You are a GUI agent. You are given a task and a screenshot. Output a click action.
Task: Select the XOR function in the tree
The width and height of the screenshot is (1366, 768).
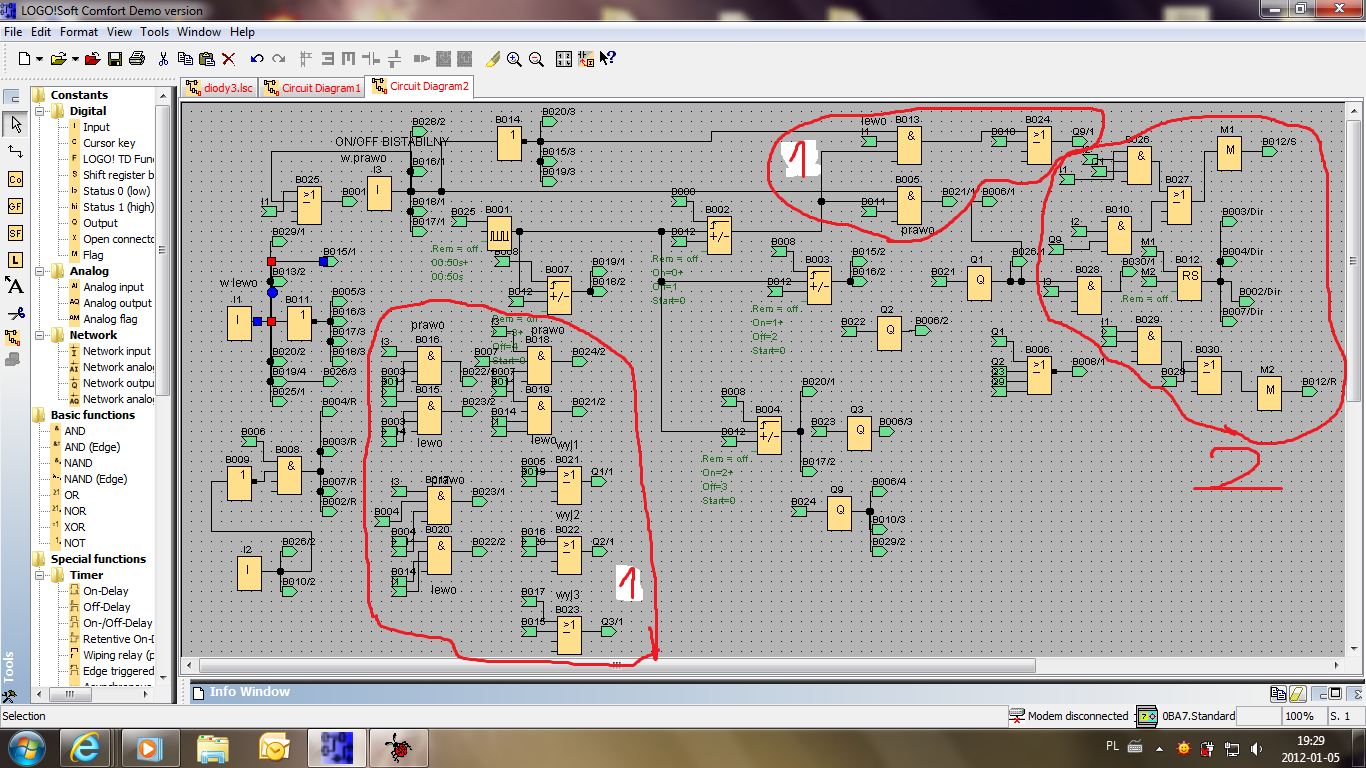[74, 527]
